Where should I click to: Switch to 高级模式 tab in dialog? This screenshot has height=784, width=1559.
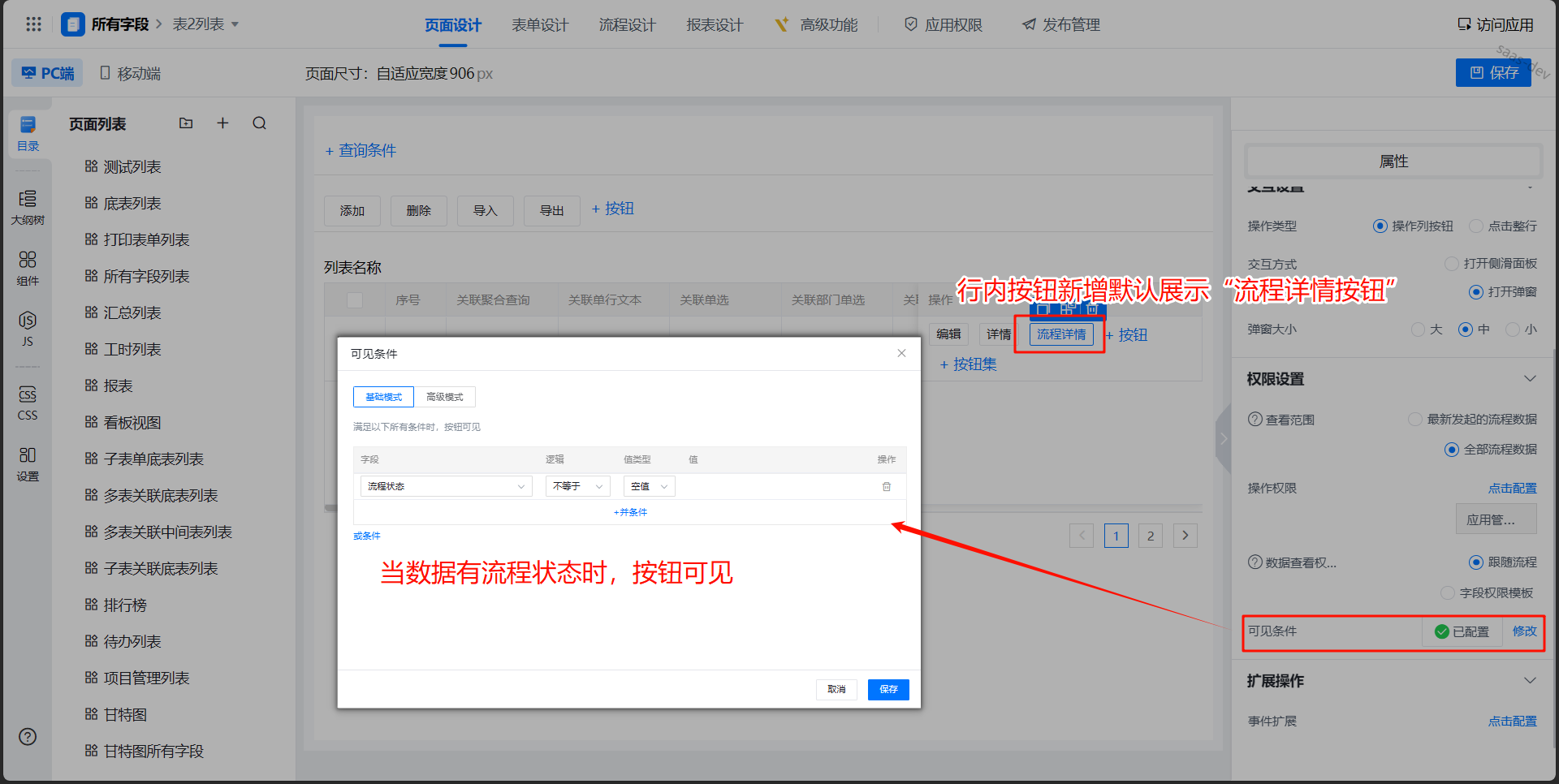444,397
